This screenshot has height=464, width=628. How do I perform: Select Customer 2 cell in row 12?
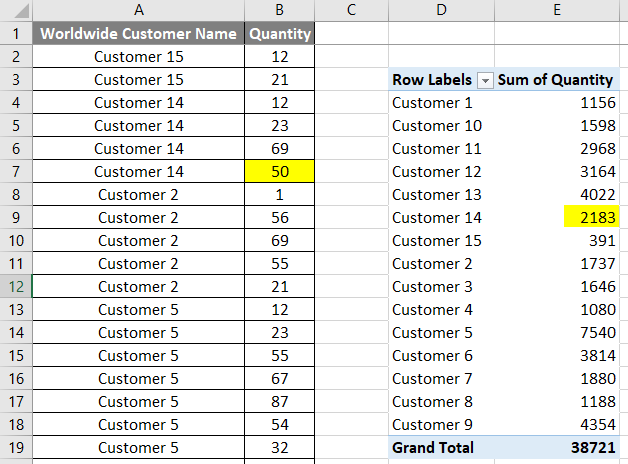(x=139, y=287)
